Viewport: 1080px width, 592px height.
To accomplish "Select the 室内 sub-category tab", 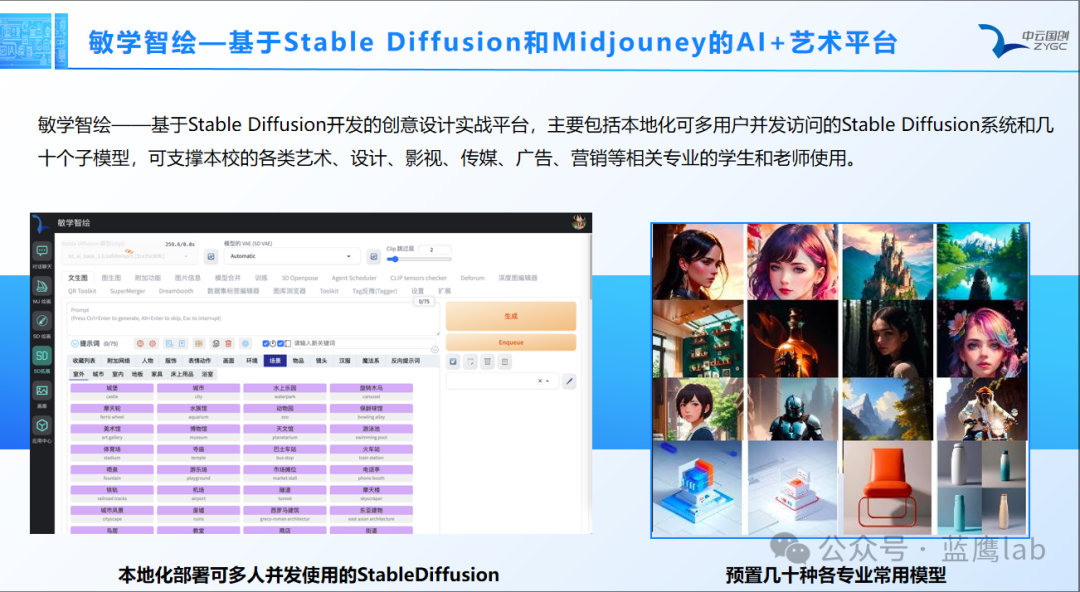I will 118,374.
